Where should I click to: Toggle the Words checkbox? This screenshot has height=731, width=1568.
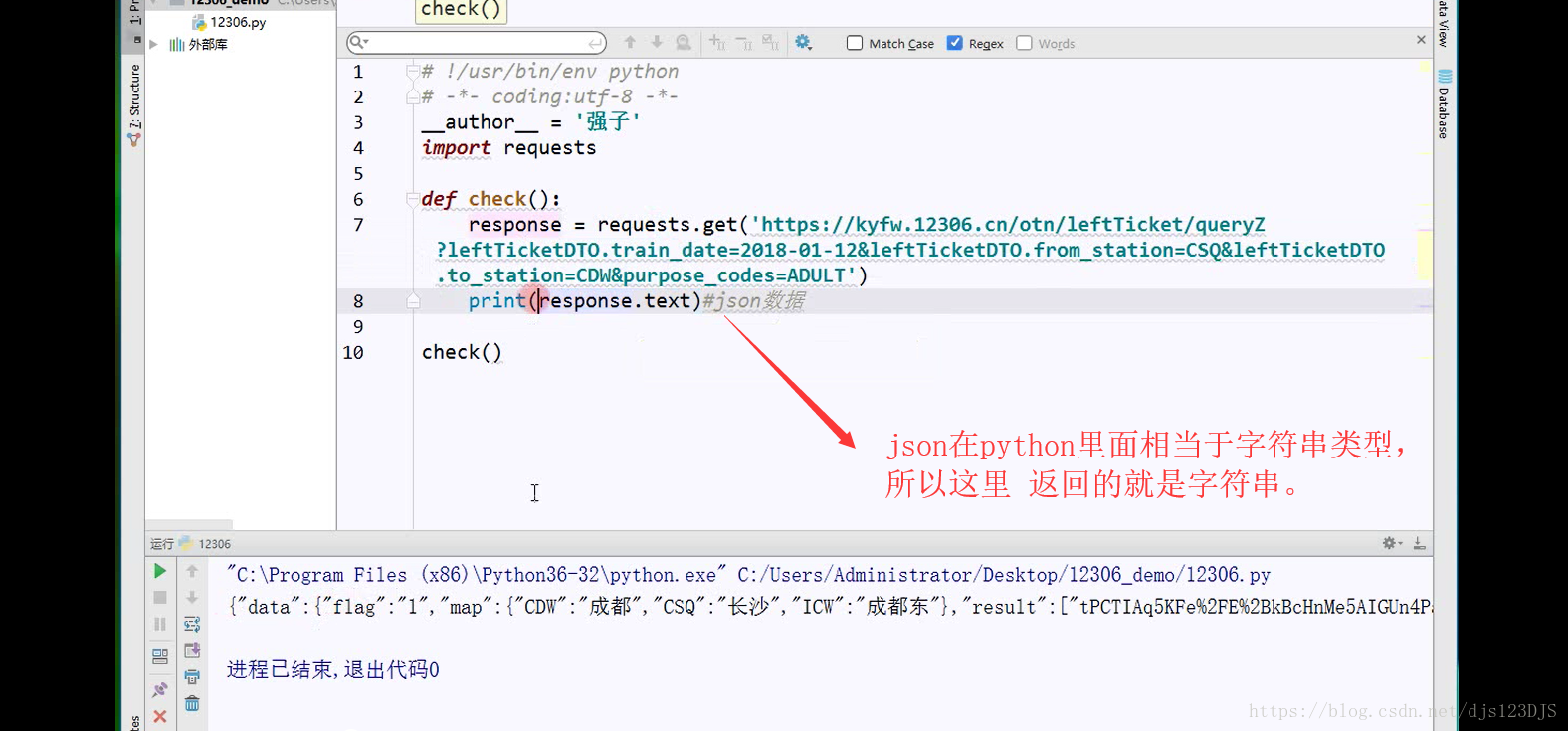(x=1024, y=43)
